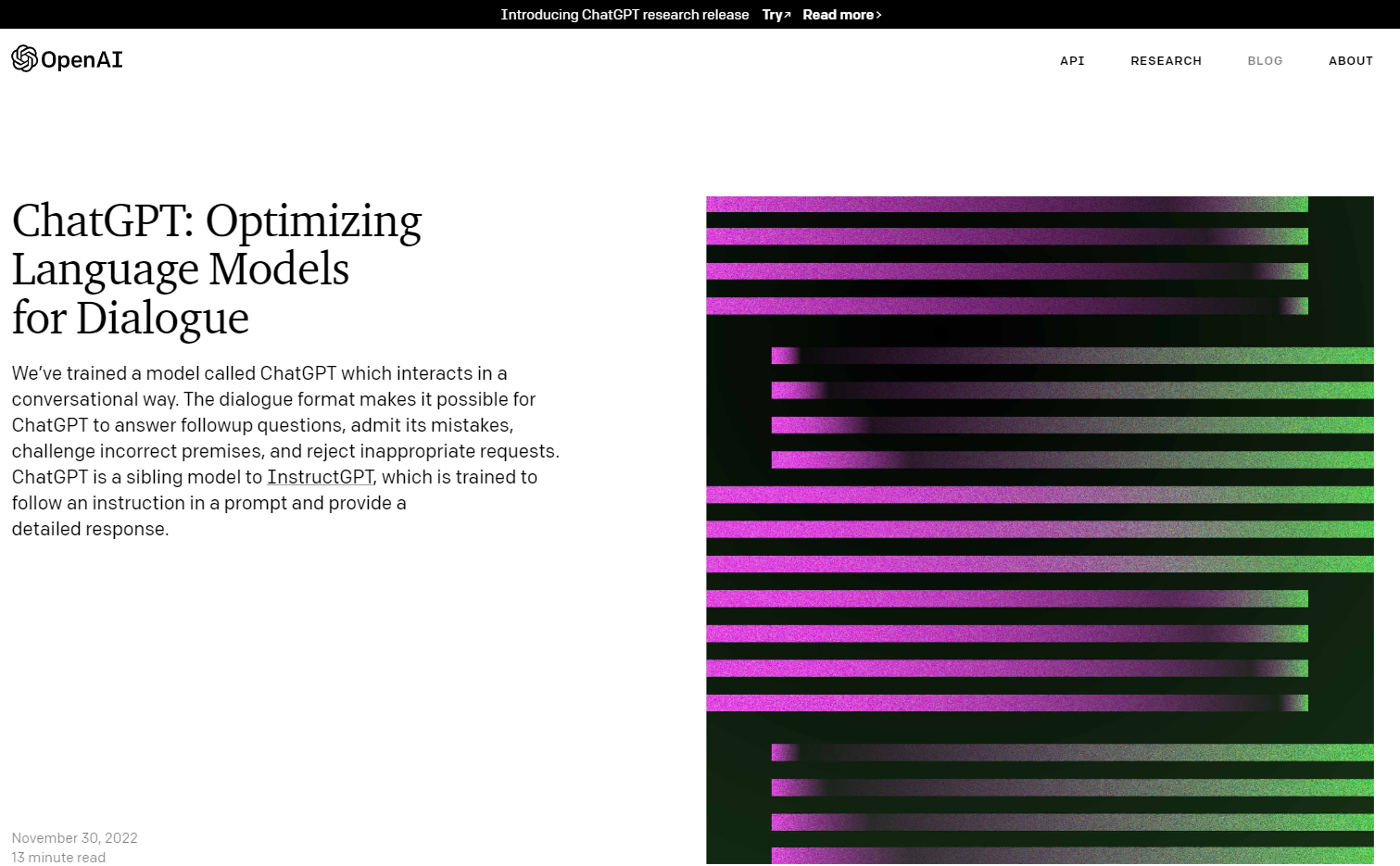Screen dimensions: 1400x866
Task: Follow the InstructGPT hyperlink
Action: tap(321, 477)
